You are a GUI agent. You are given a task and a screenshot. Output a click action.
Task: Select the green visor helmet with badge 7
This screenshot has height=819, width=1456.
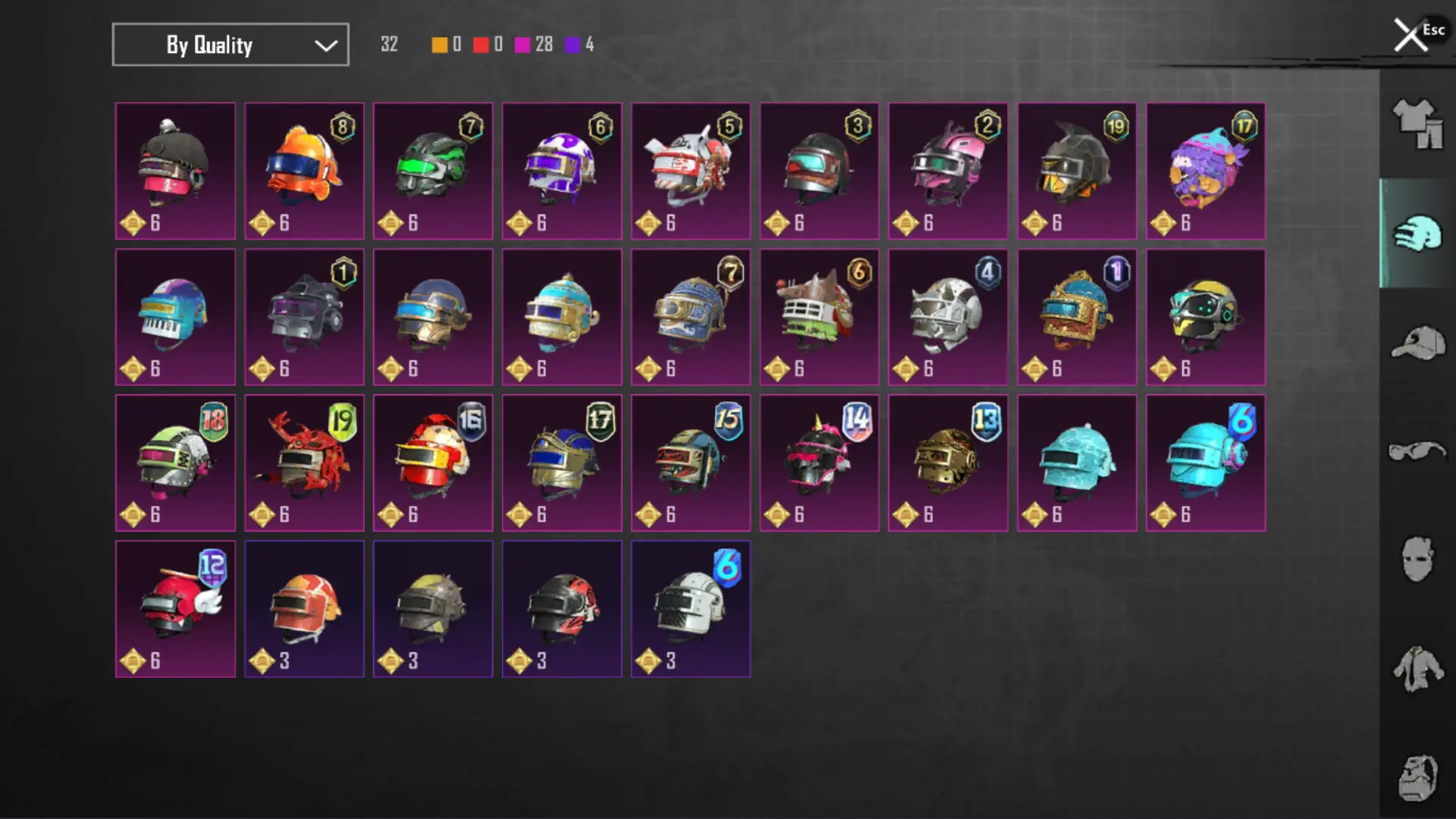click(x=433, y=171)
